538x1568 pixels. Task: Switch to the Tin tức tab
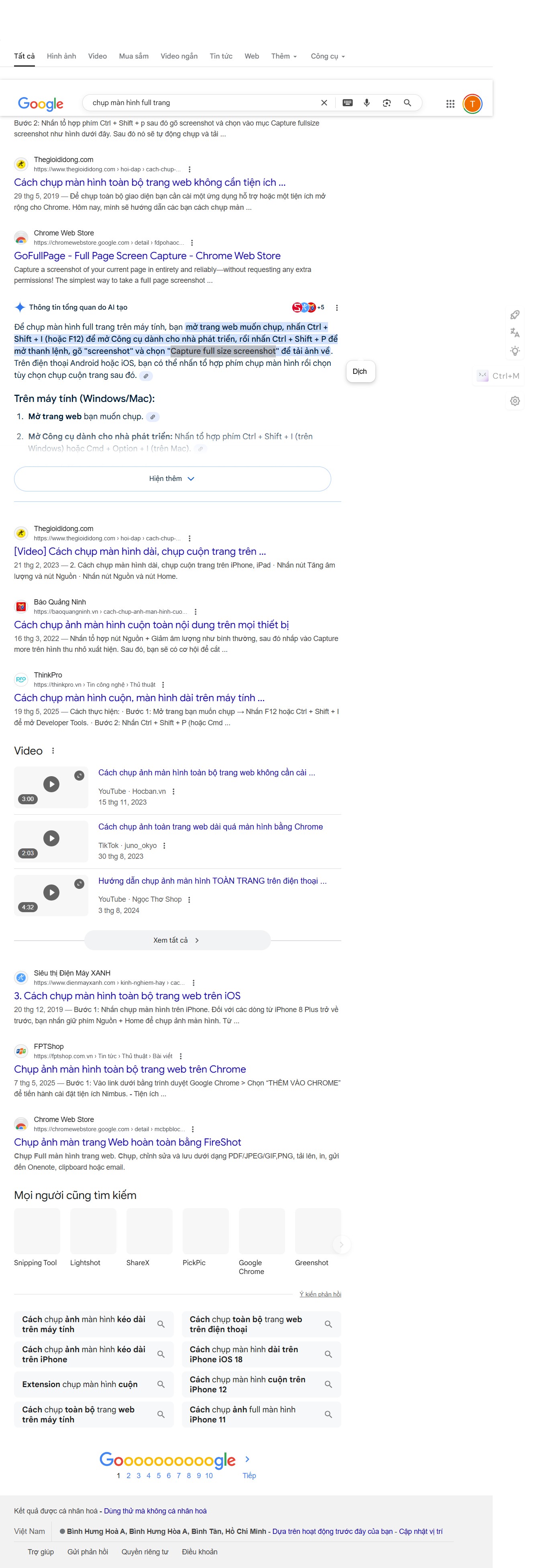point(221,56)
